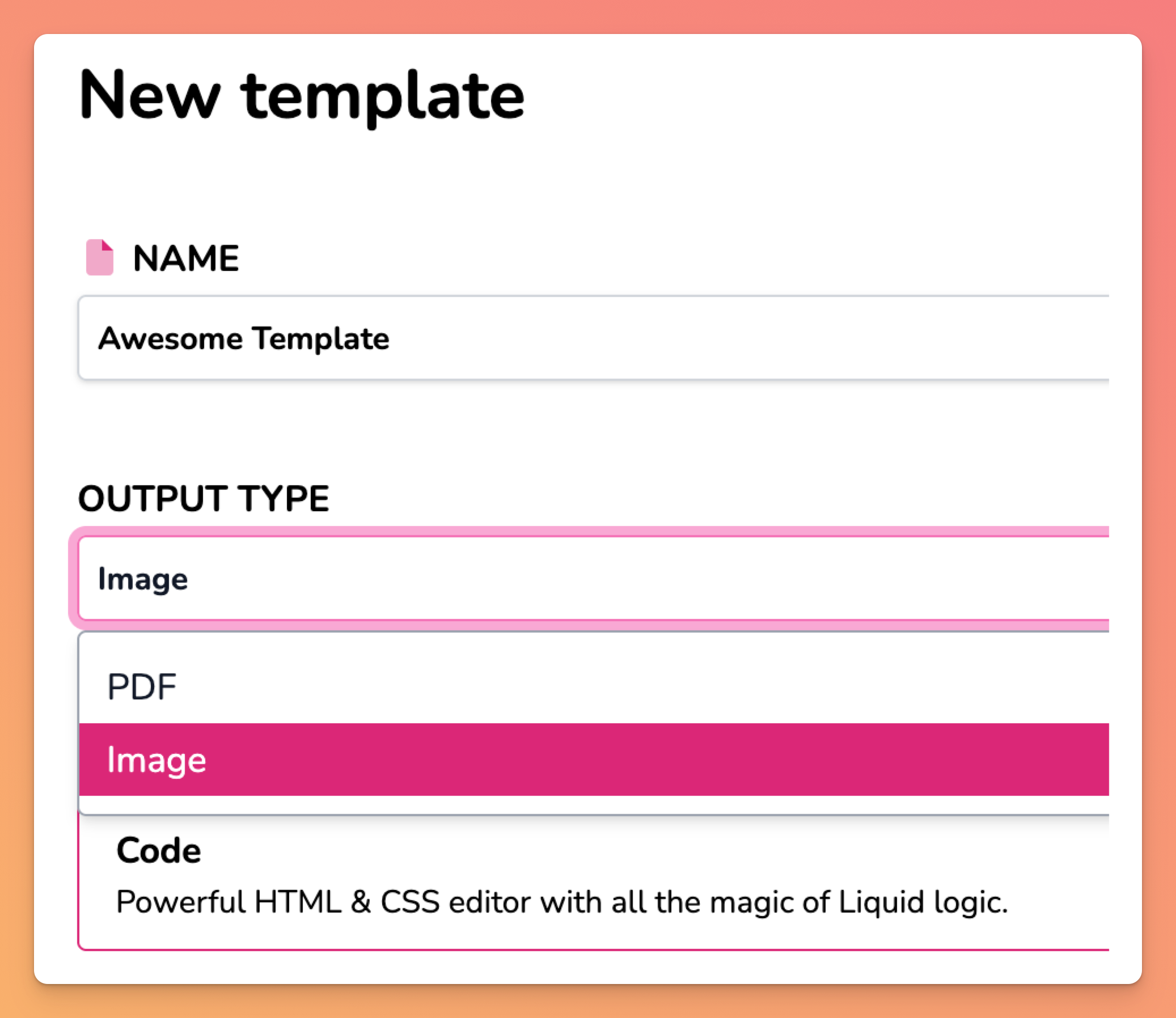
Task: Open the Output Type combo box
Action: point(625,578)
